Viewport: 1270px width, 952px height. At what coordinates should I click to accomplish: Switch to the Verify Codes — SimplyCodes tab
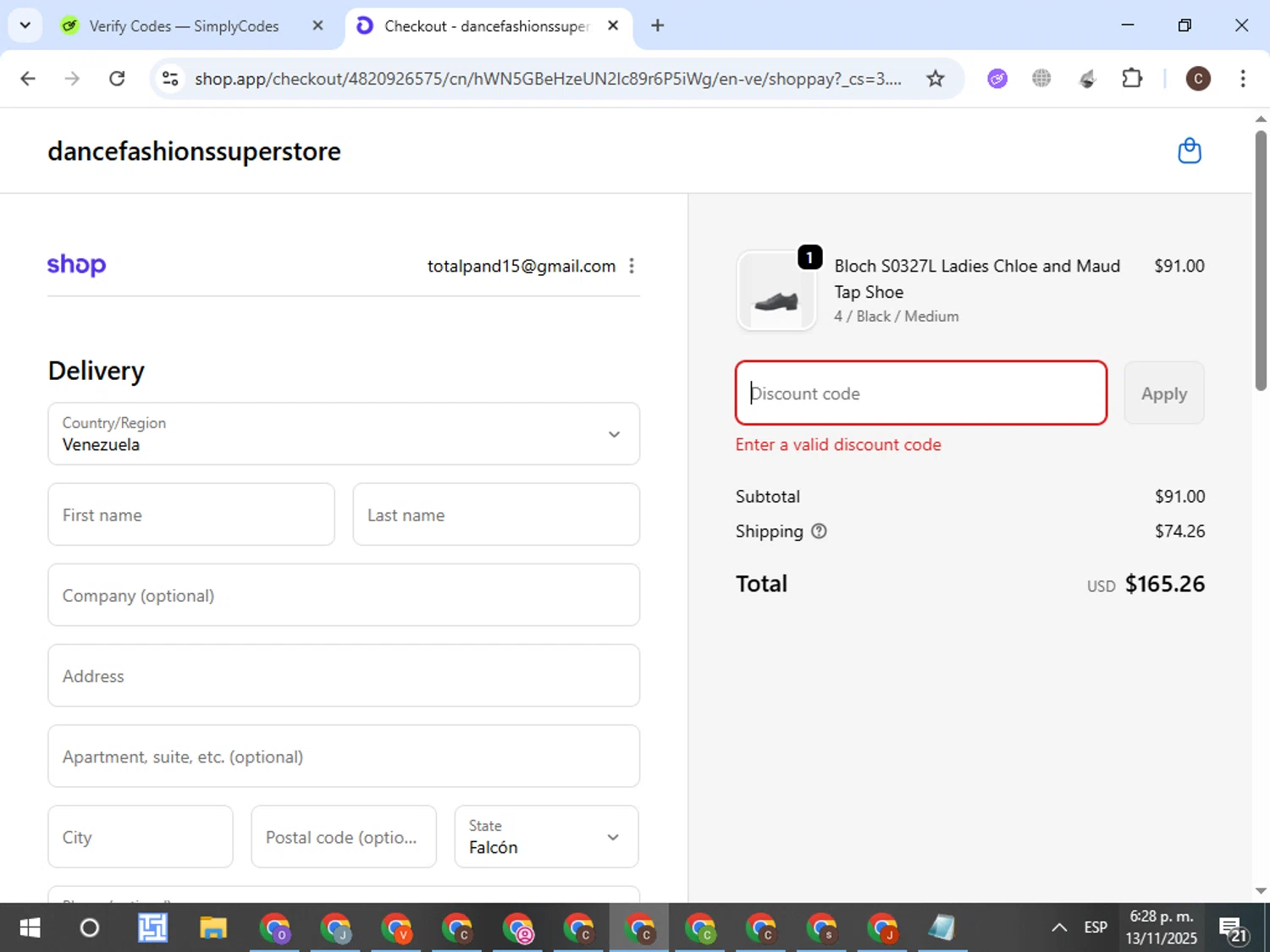[183, 26]
